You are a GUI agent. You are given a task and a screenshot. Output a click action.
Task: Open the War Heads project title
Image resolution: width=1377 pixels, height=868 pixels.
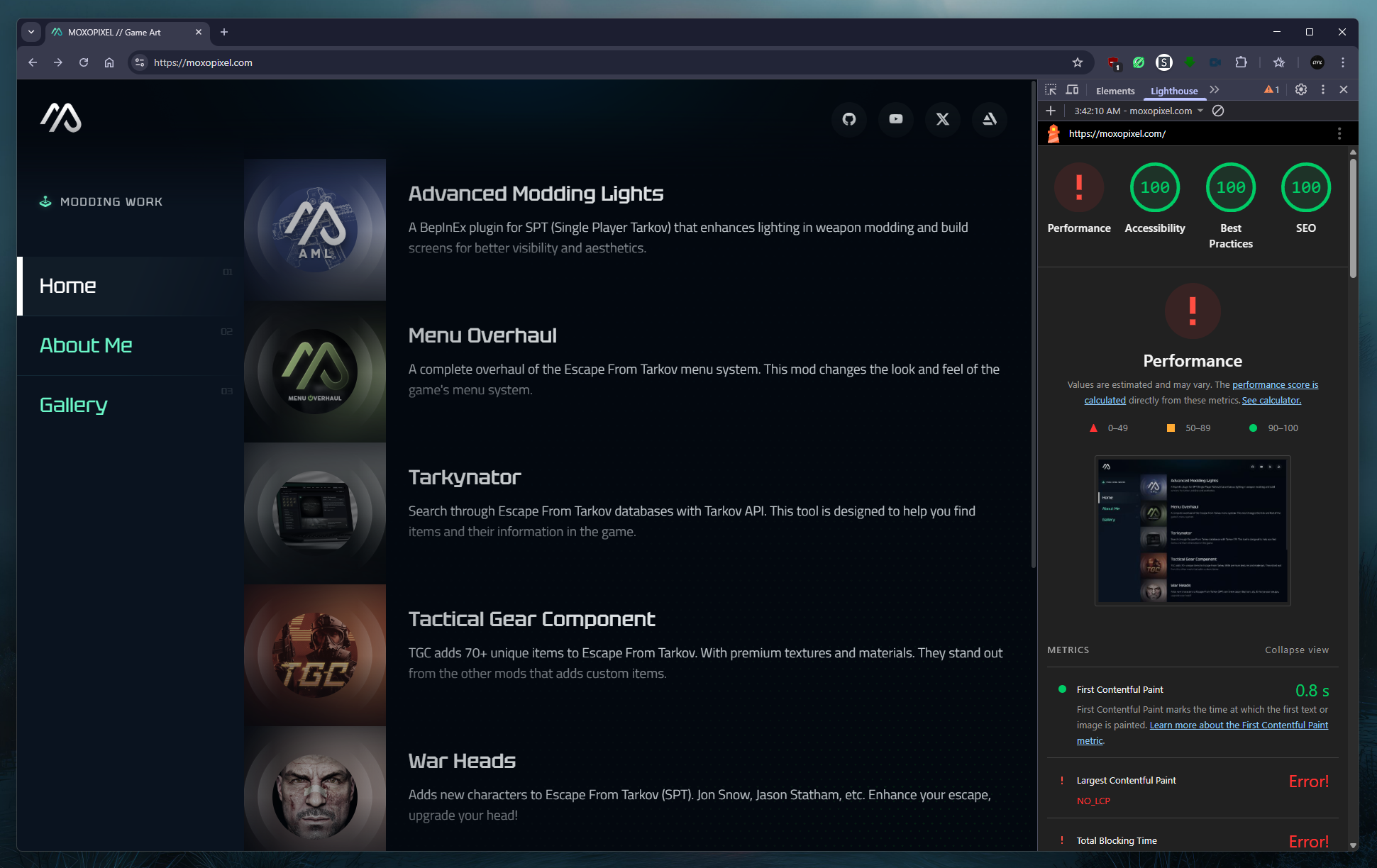click(462, 761)
